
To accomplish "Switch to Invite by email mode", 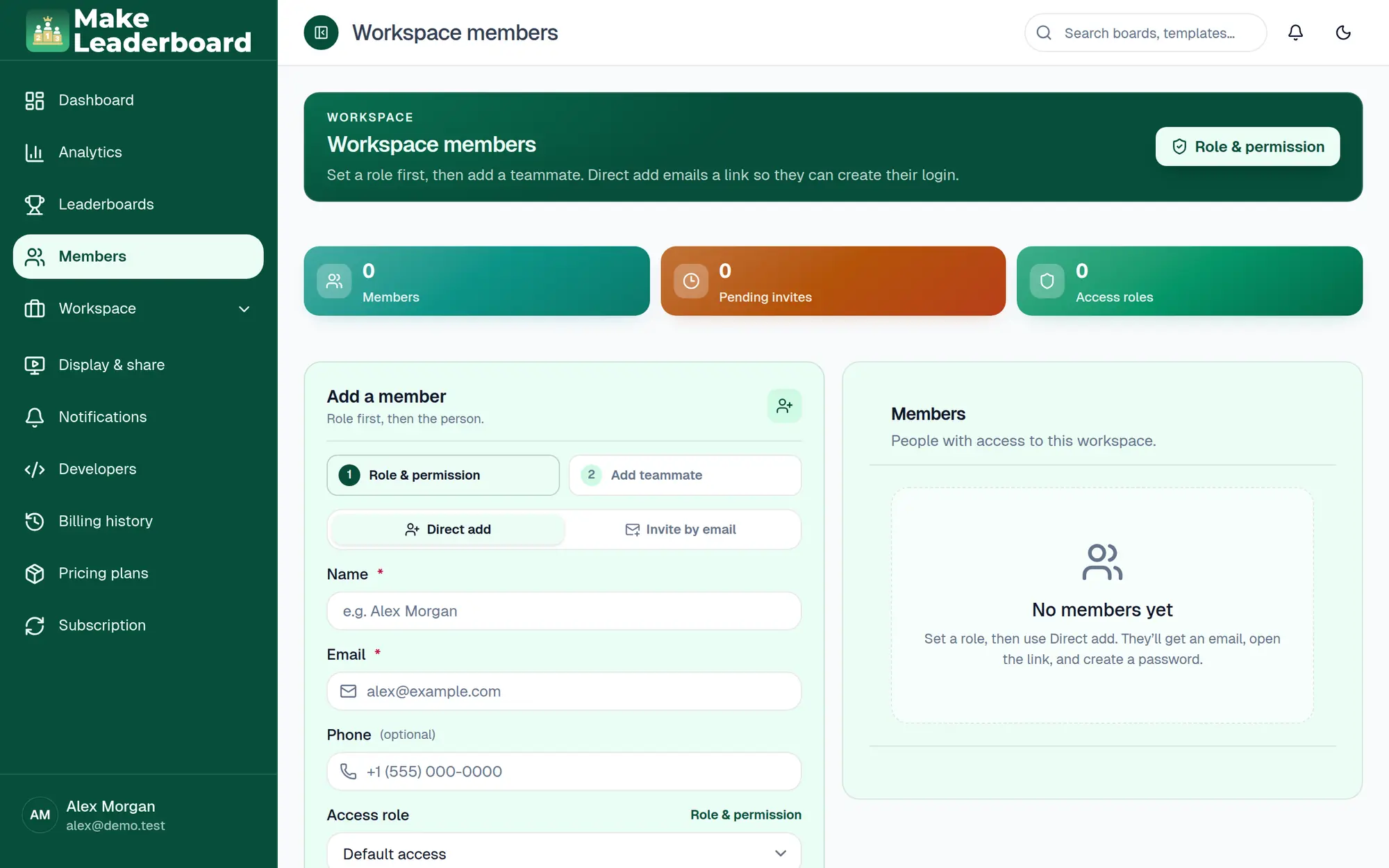I will point(681,529).
